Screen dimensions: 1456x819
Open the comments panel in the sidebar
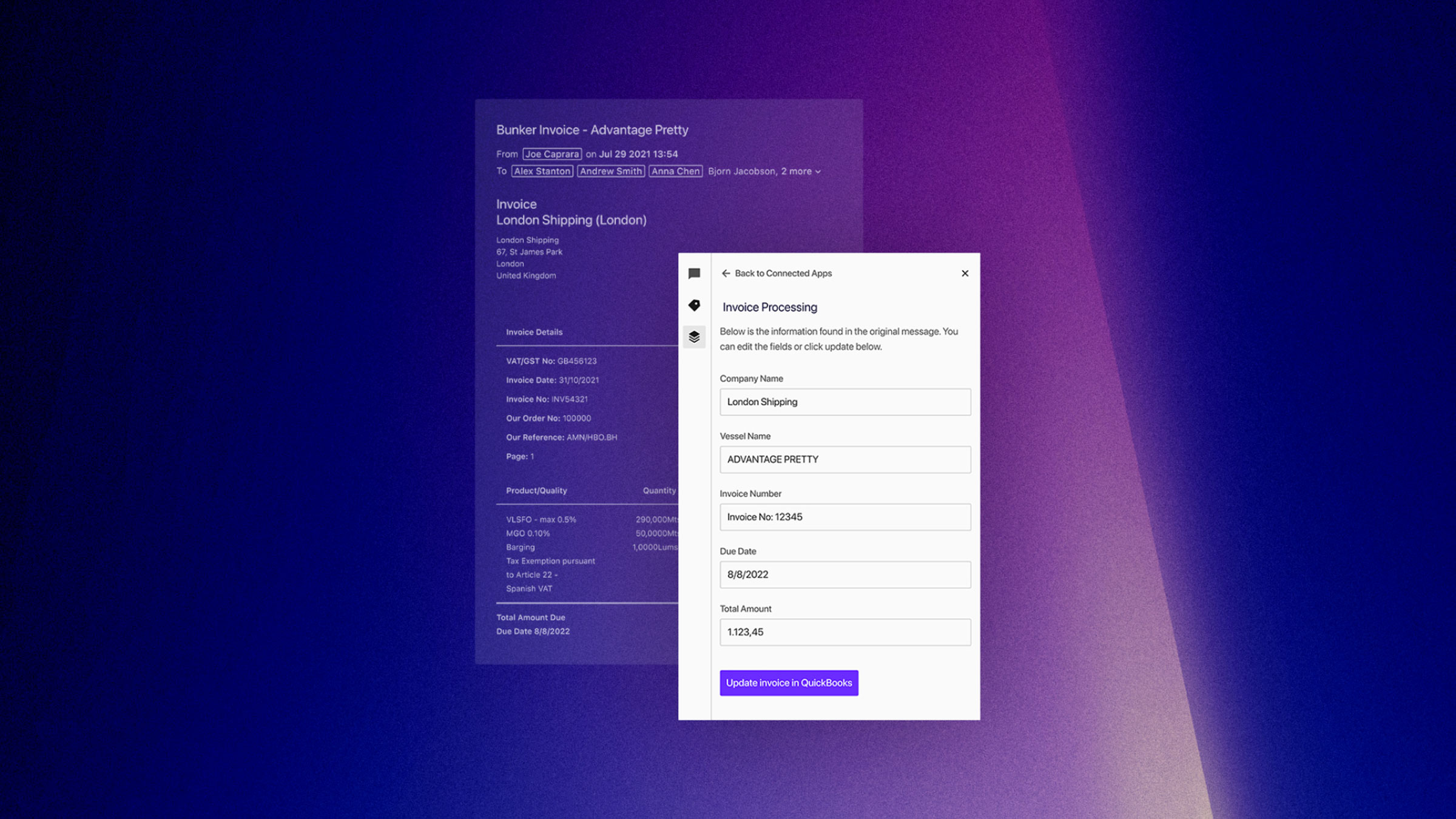pyautogui.click(x=695, y=273)
